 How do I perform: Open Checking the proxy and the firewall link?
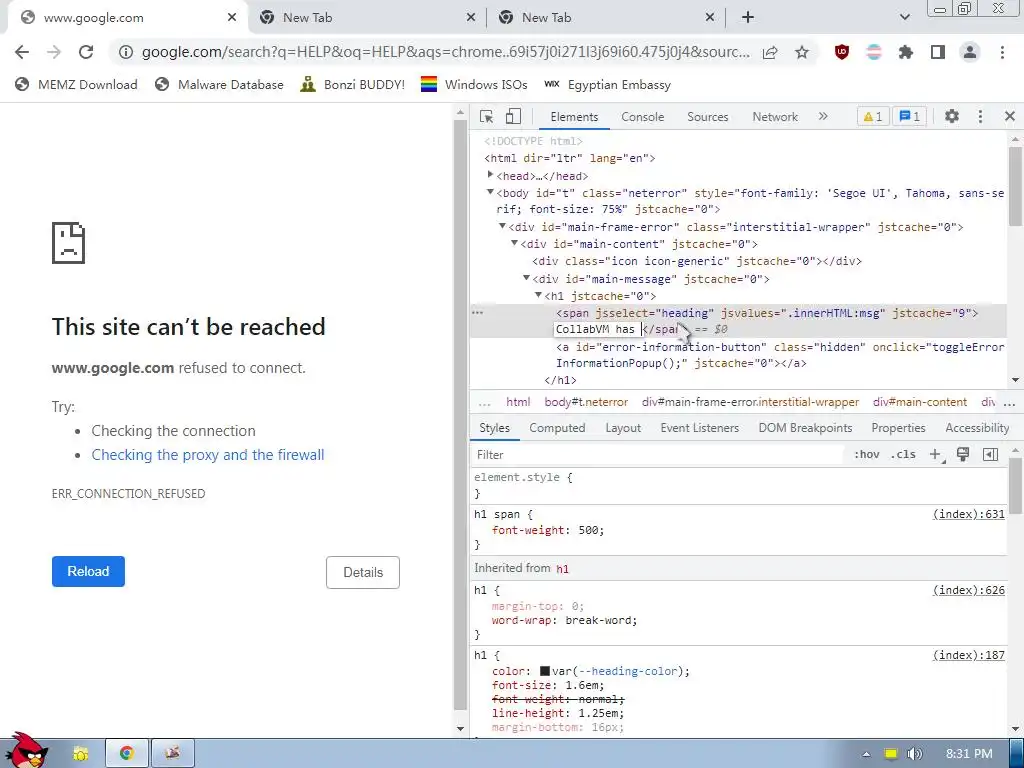(x=208, y=455)
